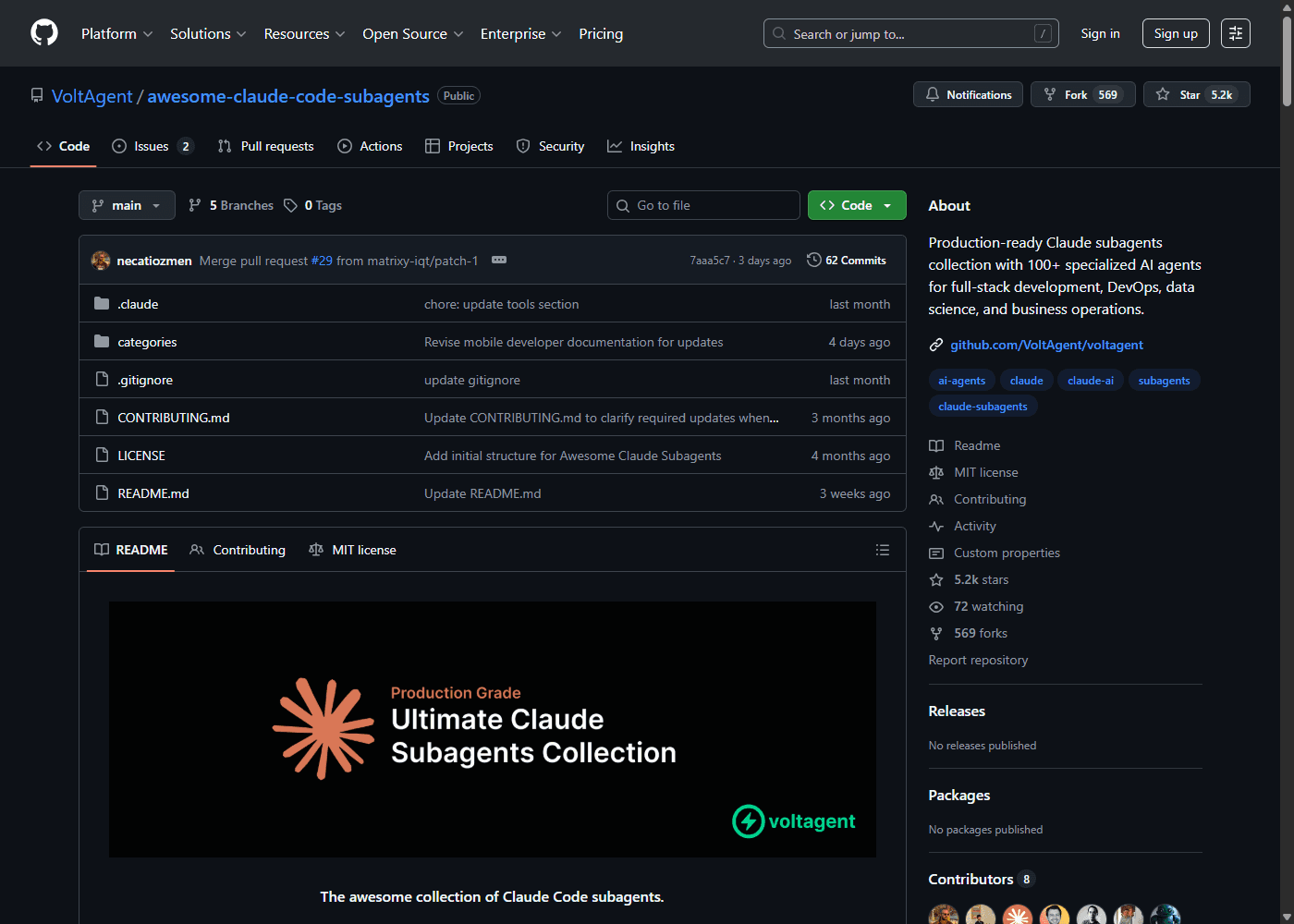Click the Sign up button
This screenshot has height=924, width=1294.
(x=1176, y=33)
